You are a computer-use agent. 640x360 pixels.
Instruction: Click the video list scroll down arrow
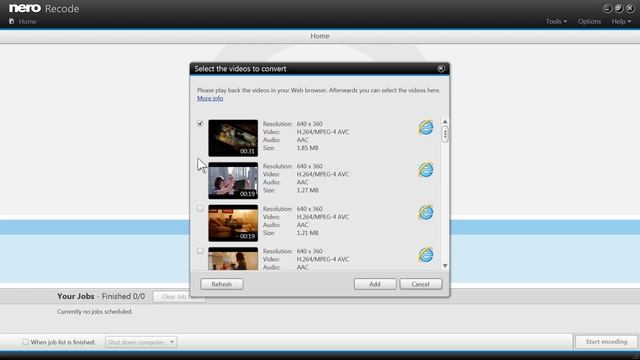pos(445,266)
